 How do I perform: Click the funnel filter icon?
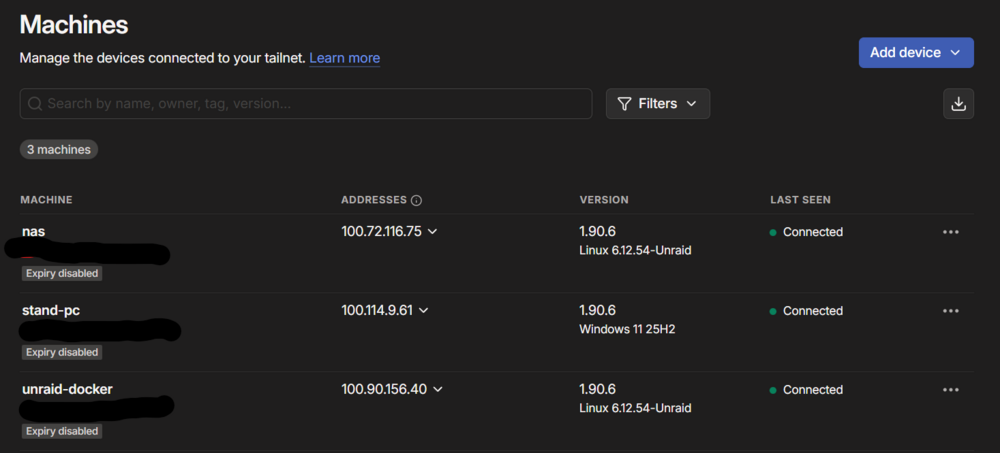(x=625, y=103)
